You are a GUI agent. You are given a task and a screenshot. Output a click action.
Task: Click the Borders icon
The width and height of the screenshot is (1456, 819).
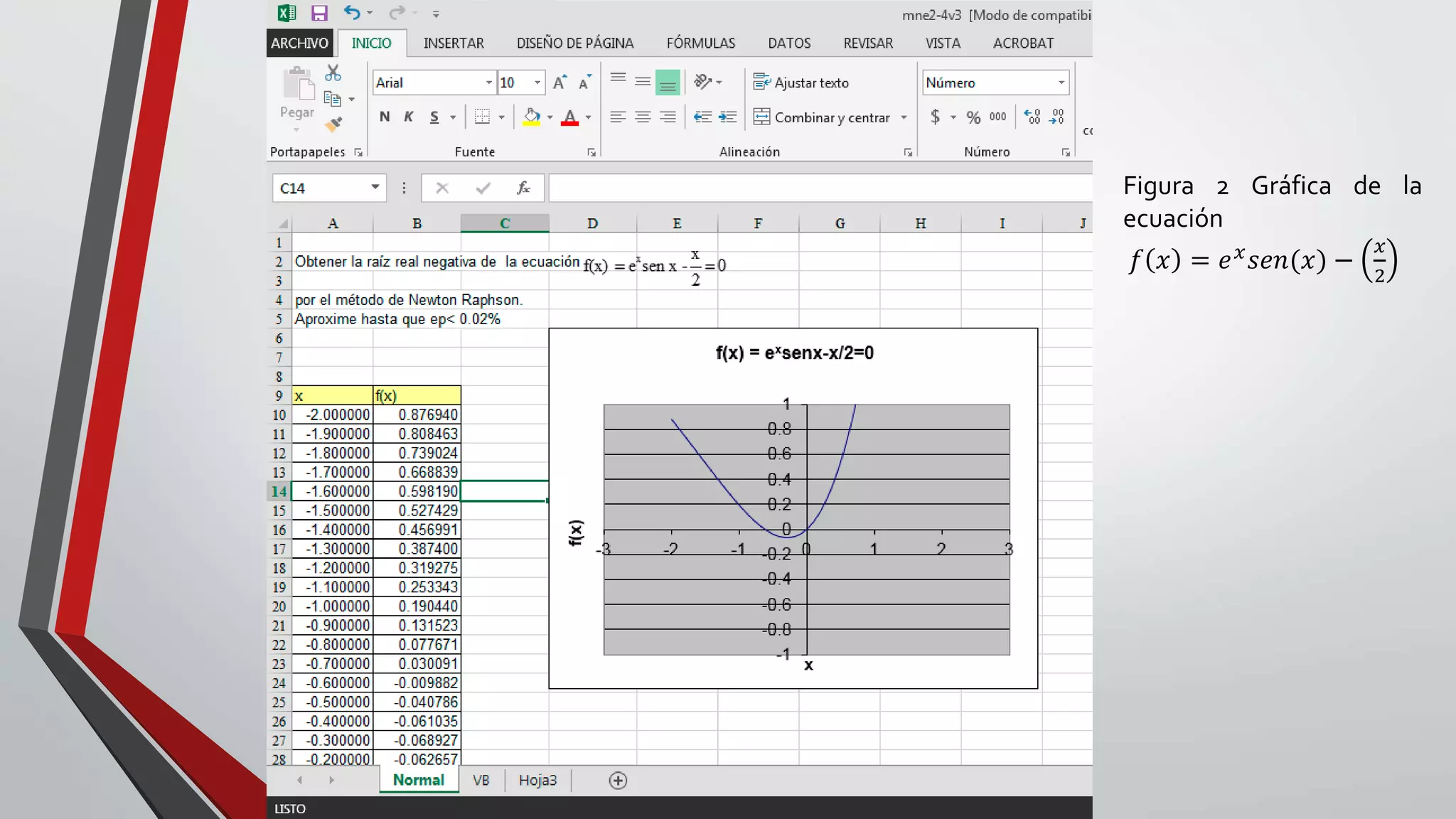click(482, 117)
